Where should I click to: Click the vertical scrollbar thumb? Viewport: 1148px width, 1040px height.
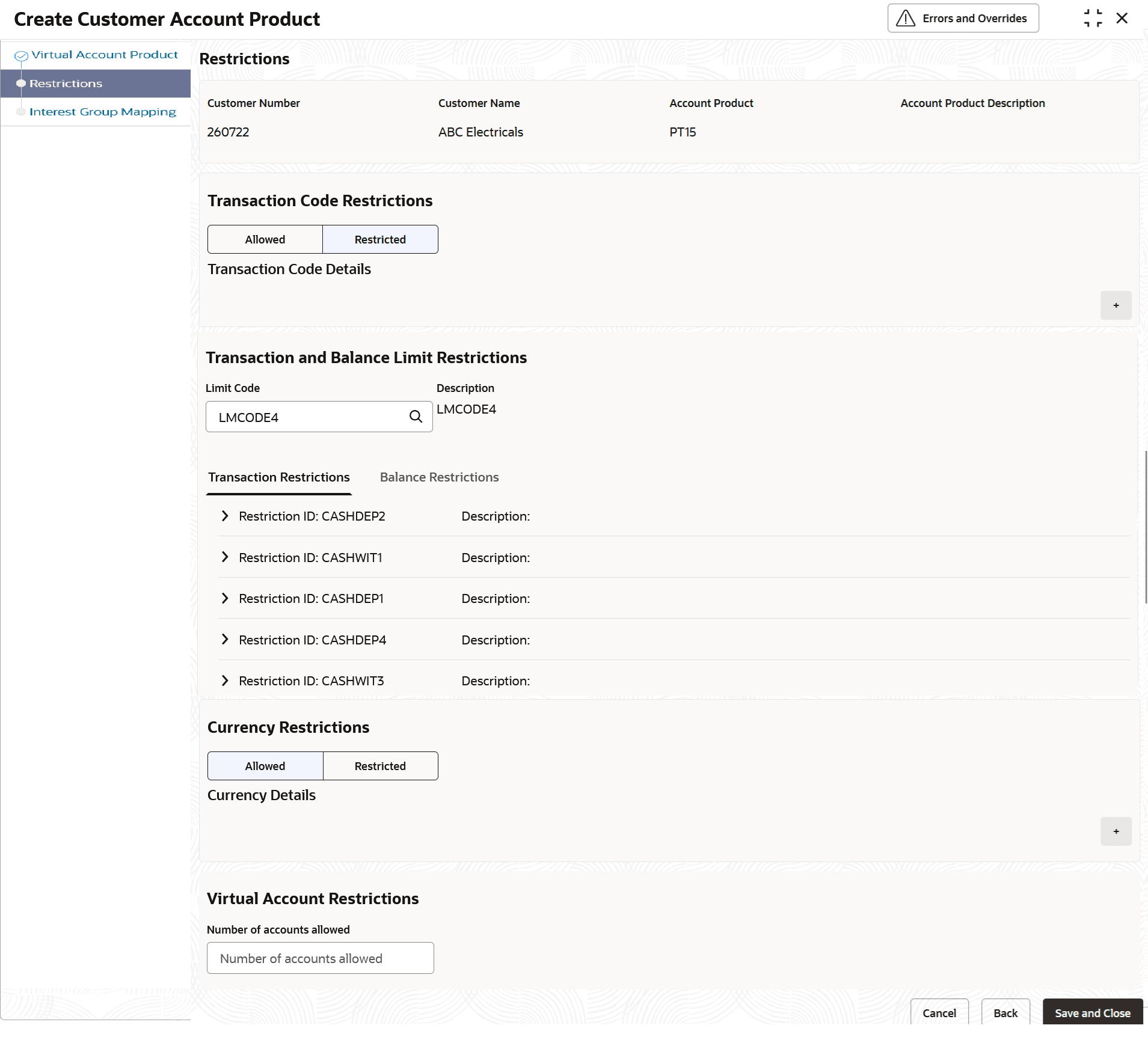[x=1146, y=527]
